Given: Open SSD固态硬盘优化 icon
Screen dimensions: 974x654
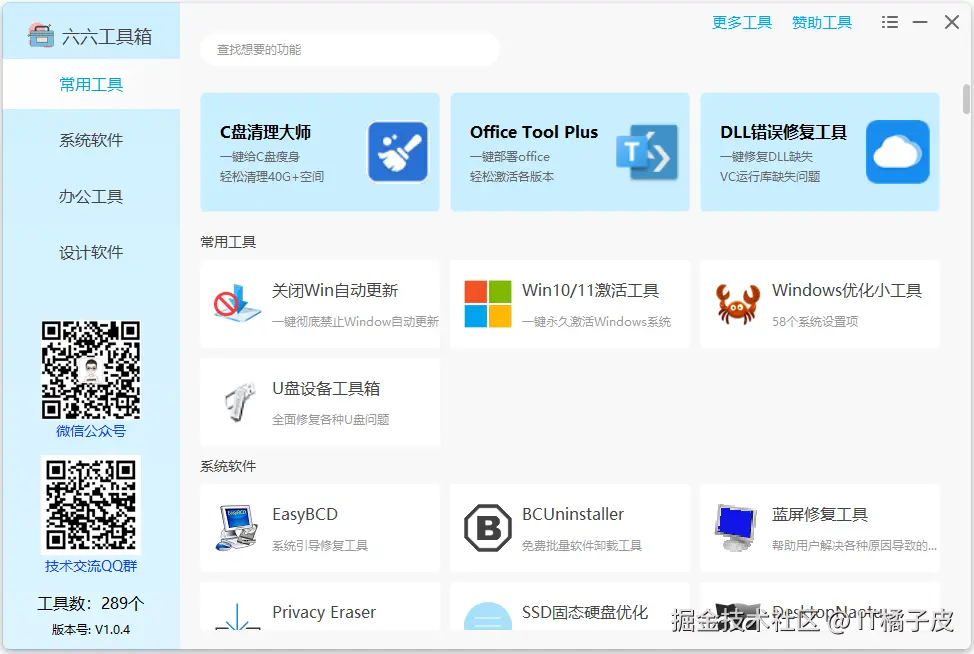Looking at the screenshot, I should point(487,617).
